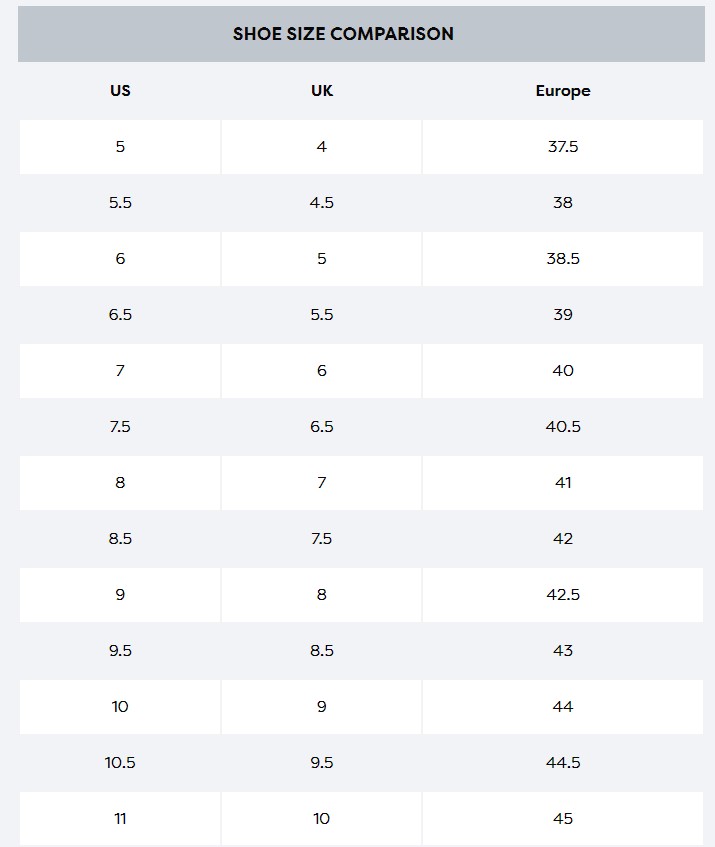Click the Europe size 40 cell

click(x=562, y=371)
